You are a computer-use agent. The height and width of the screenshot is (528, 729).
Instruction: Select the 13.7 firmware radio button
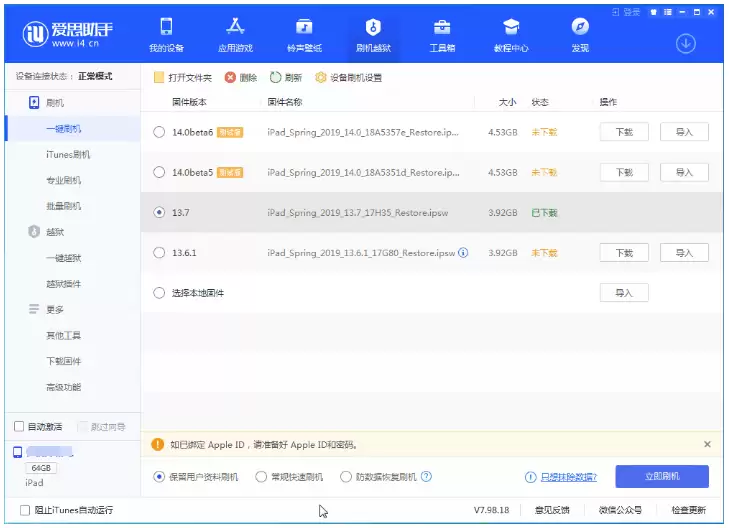(159, 212)
